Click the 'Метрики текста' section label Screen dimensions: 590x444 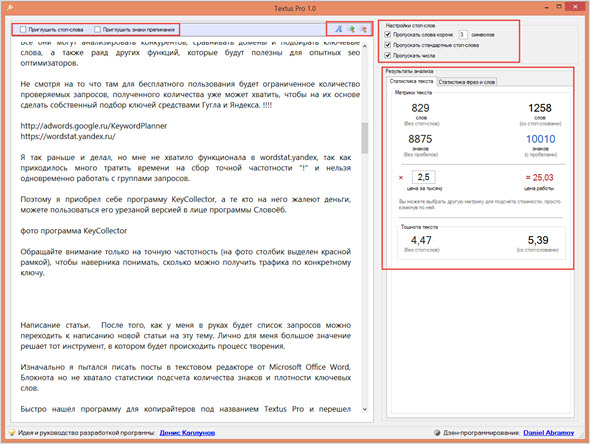tap(414, 93)
